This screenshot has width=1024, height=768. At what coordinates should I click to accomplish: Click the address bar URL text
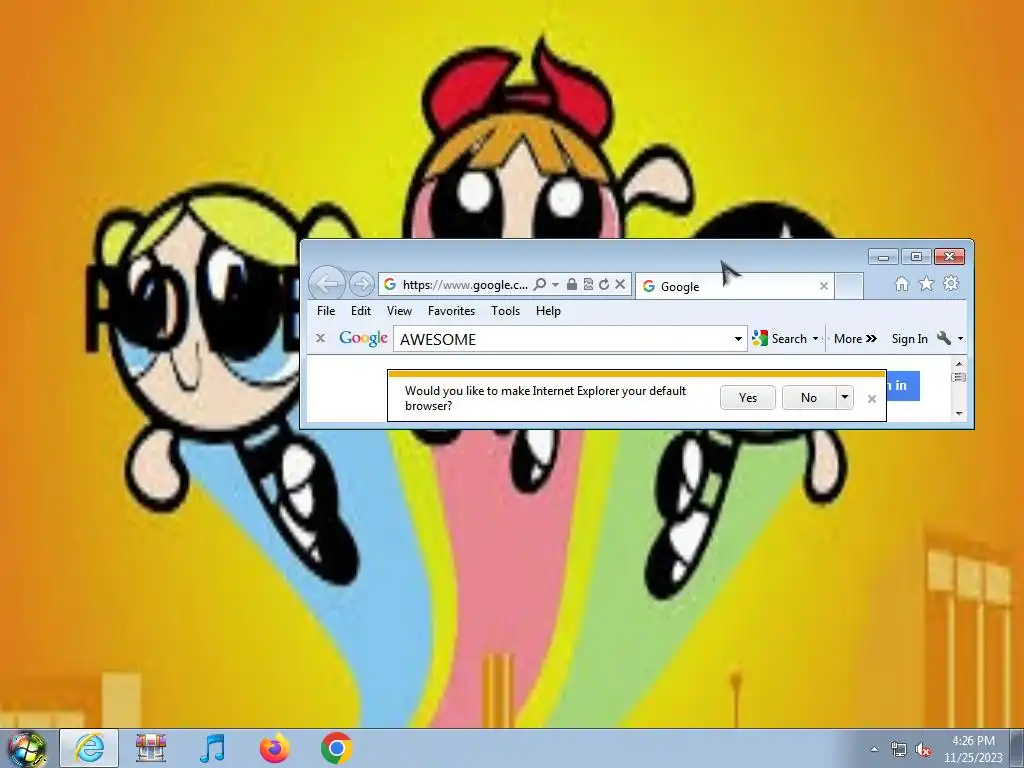click(465, 285)
